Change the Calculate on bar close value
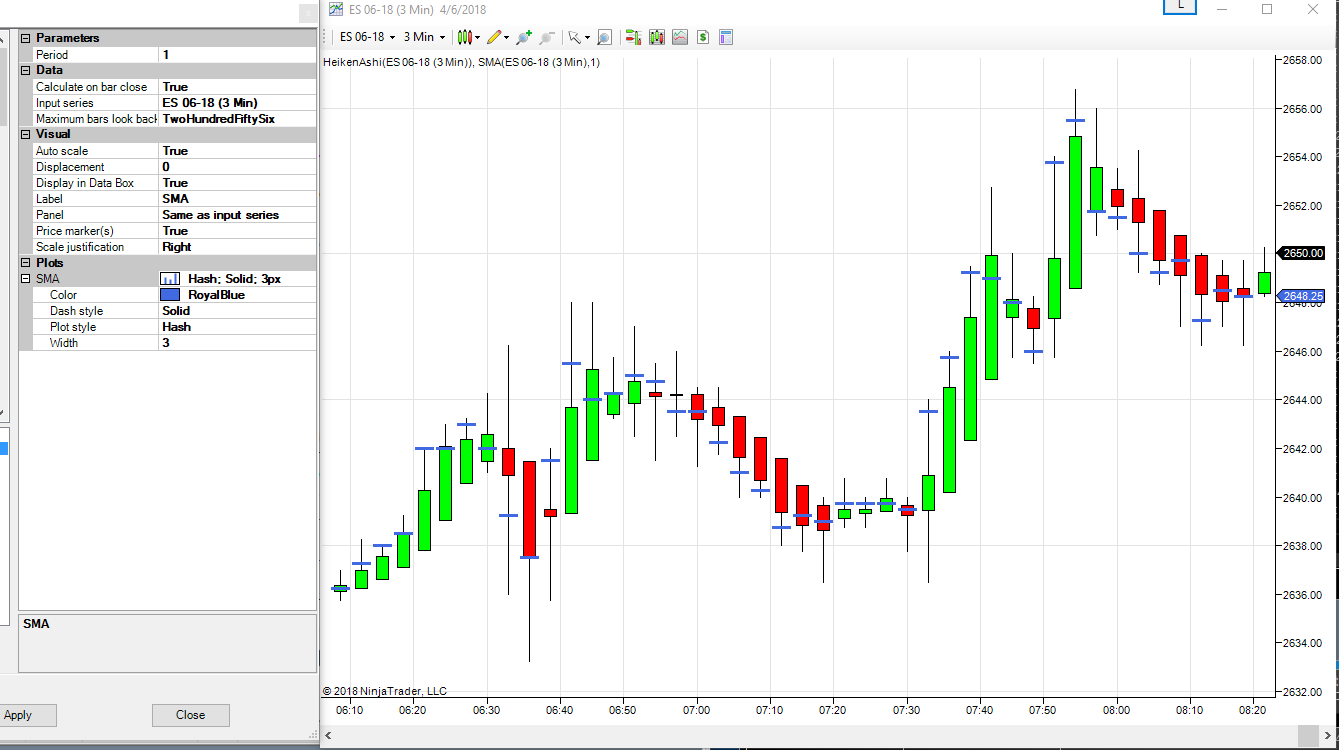The width and height of the screenshot is (1339, 750). (237, 87)
